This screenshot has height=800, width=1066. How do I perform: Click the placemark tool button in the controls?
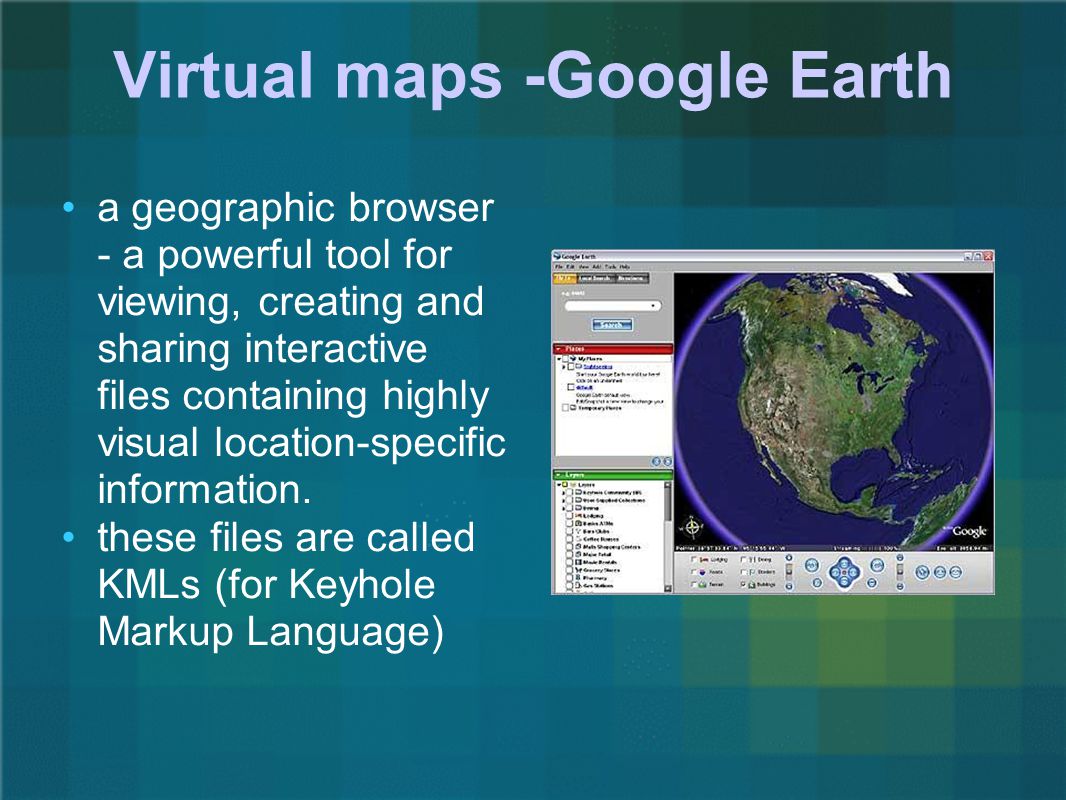pos(923,572)
